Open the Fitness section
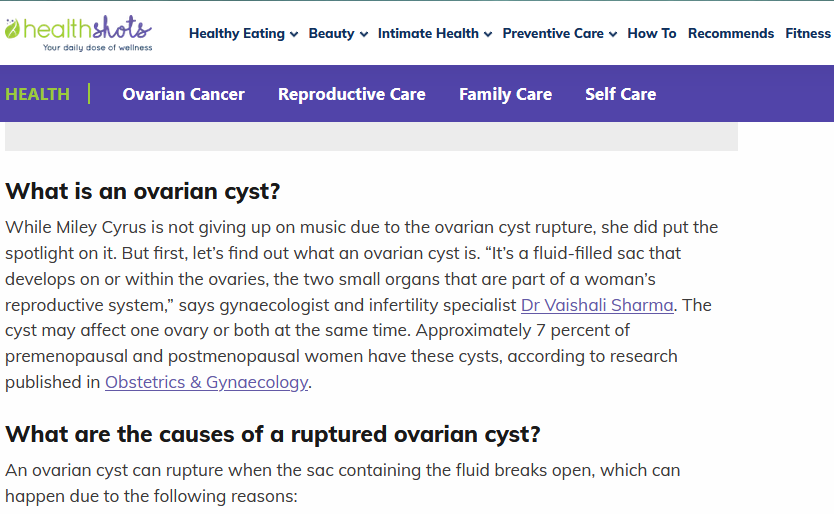This screenshot has width=834, height=514. (x=808, y=34)
